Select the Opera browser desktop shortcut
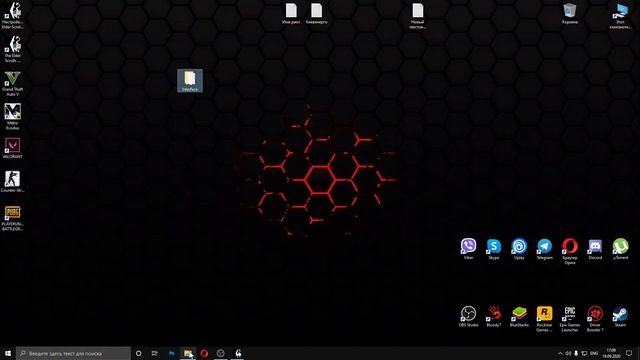Image resolution: width=640 pixels, height=360 pixels. click(569, 251)
